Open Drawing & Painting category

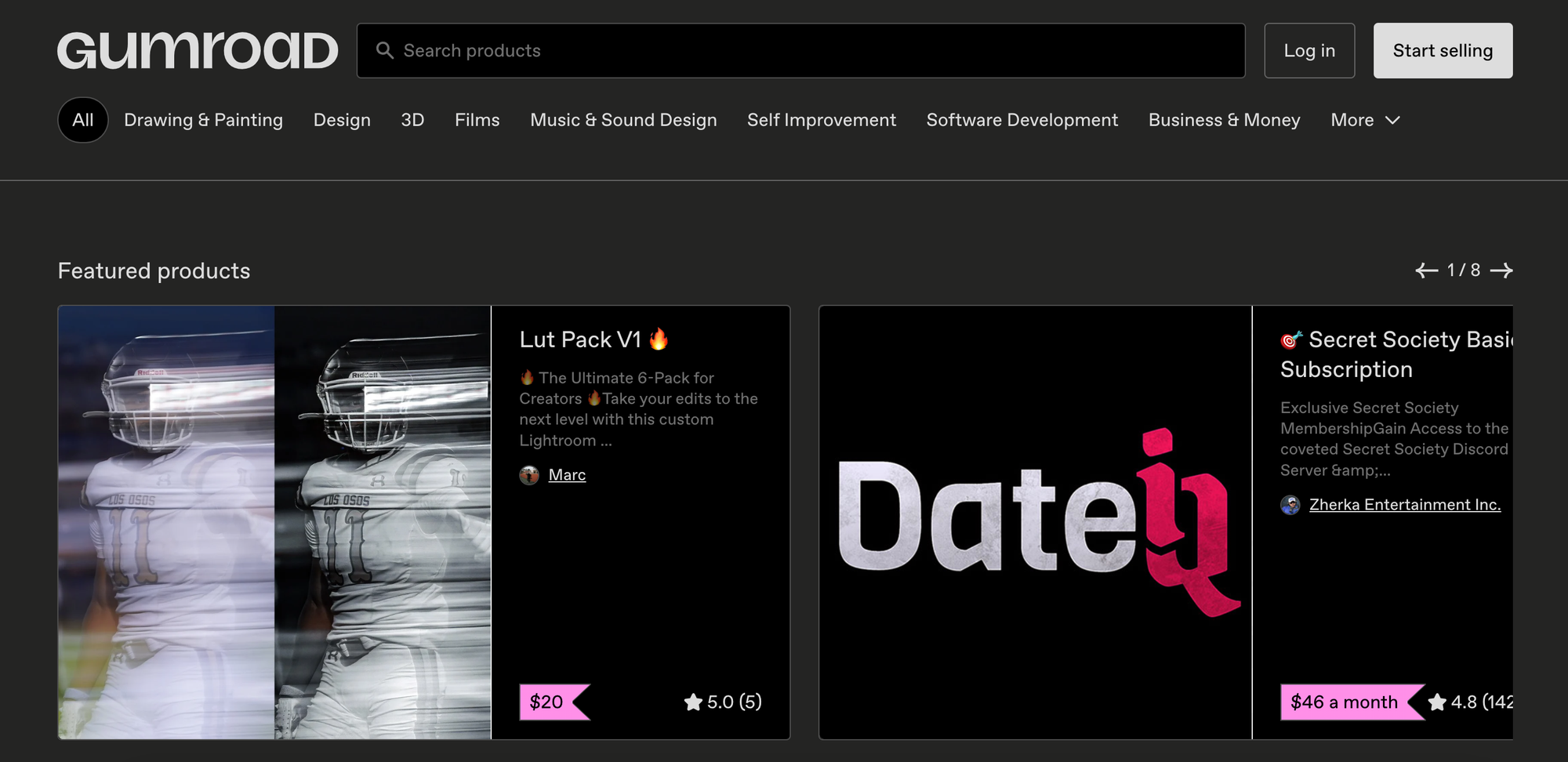click(203, 120)
